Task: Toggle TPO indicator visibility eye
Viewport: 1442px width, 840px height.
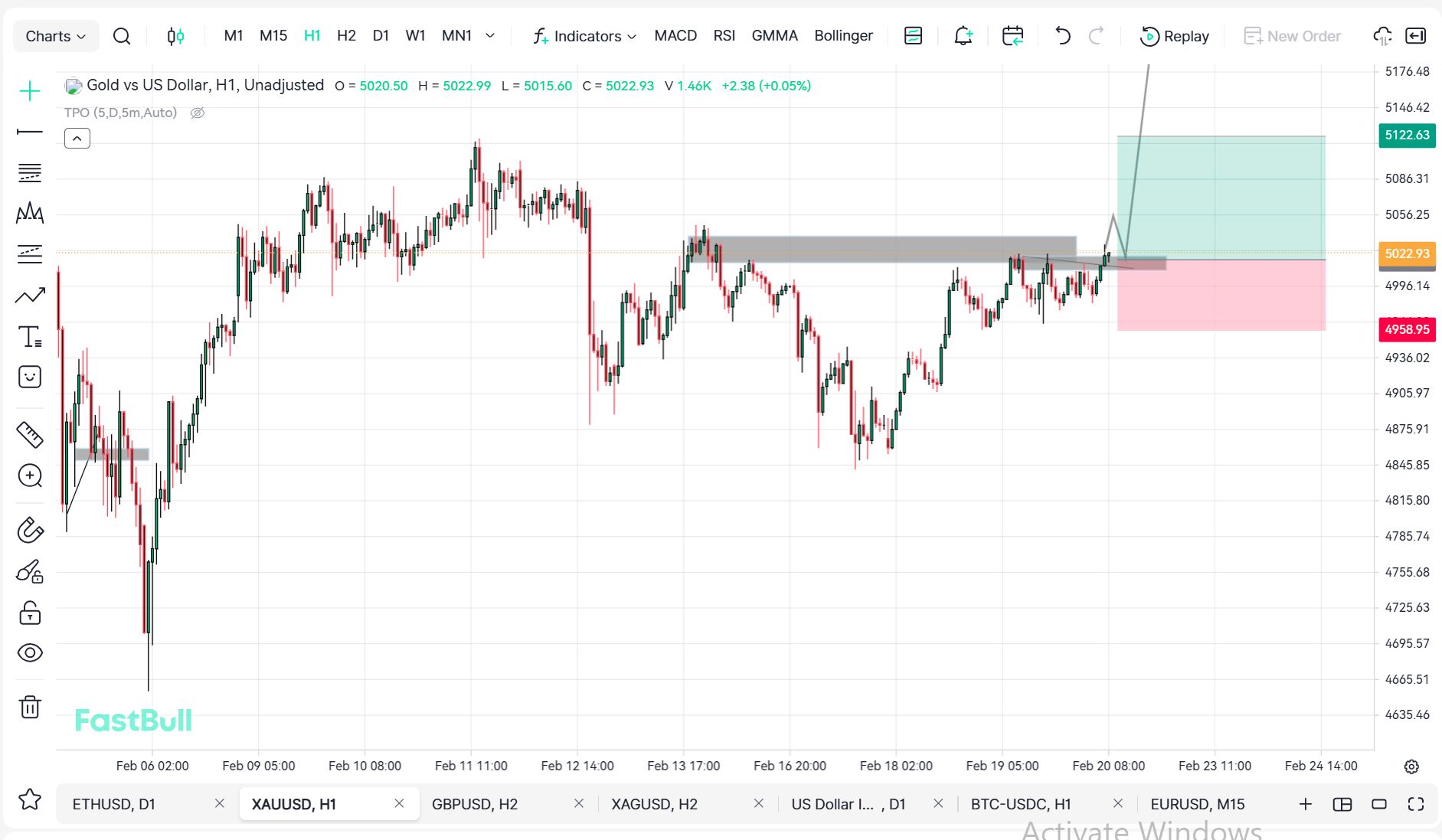Action: click(x=198, y=113)
